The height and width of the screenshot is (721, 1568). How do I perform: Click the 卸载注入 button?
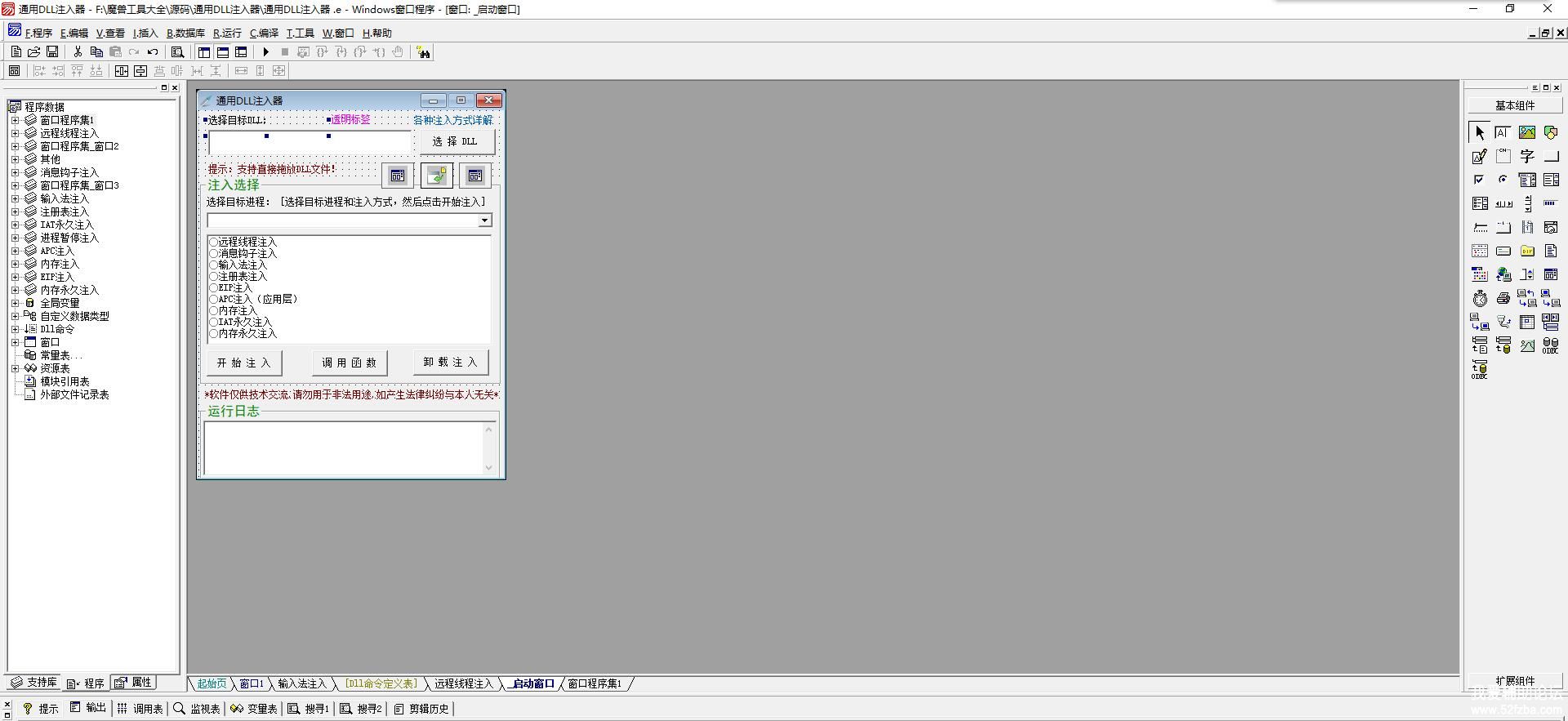pyautogui.click(x=450, y=363)
